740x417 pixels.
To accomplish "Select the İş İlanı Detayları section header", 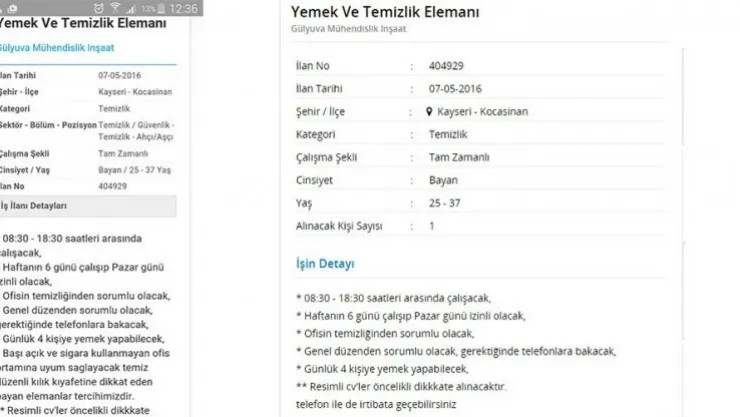I will (x=35, y=205).
